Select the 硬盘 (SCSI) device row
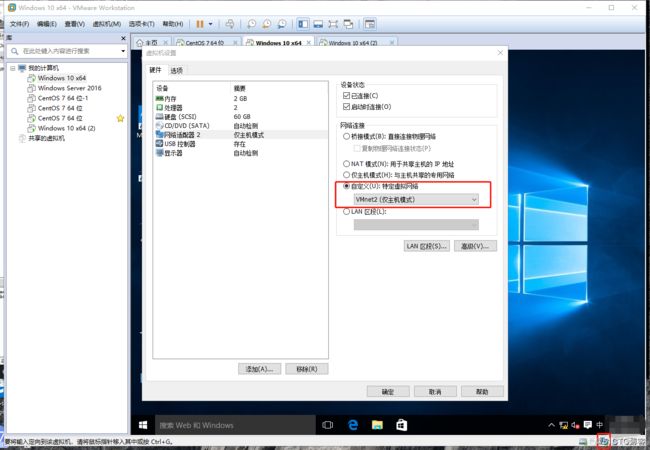Screen dimensions: 650x450 pos(241,117)
